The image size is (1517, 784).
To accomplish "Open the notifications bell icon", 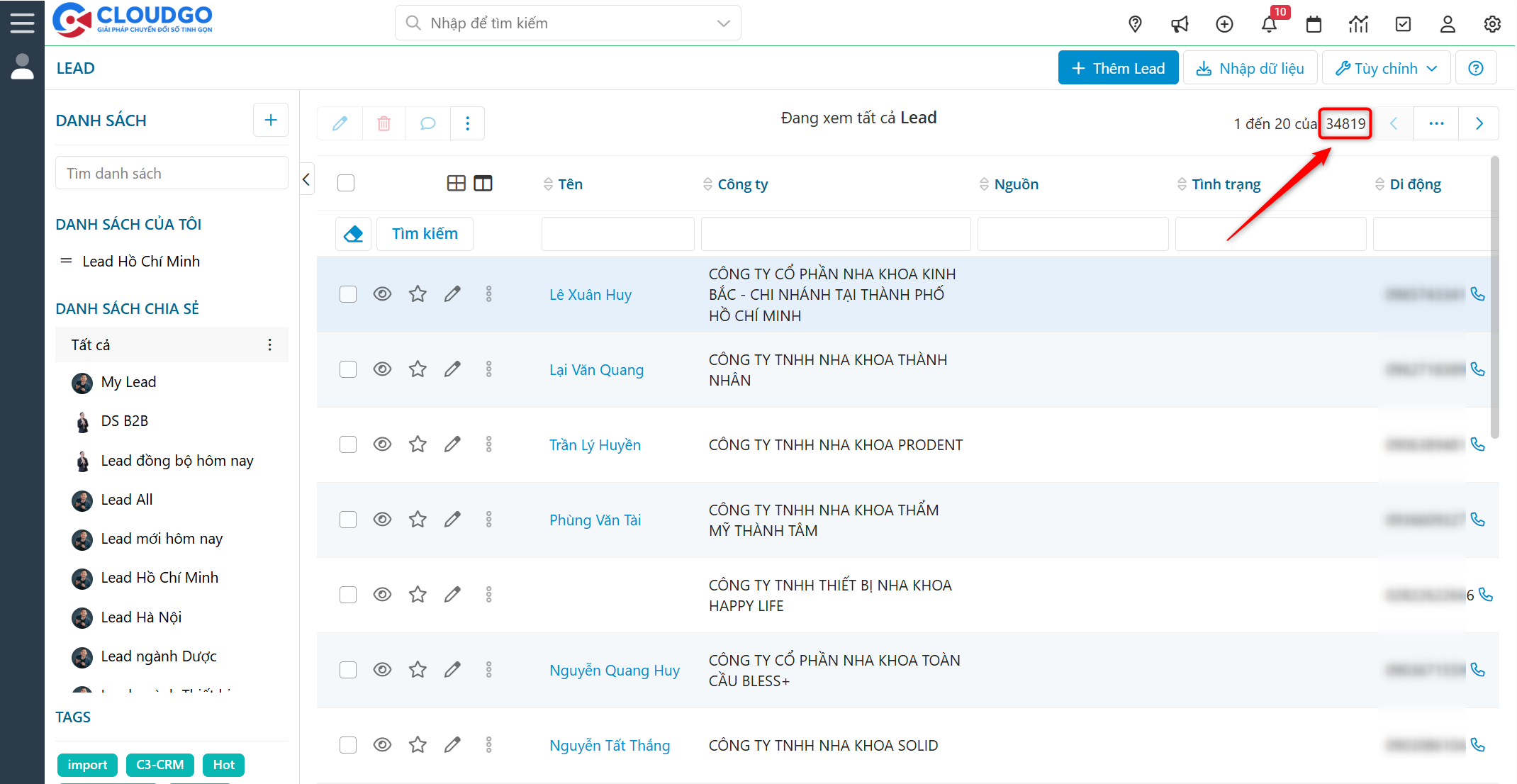I will pyautogui.click(x=1269, y=25).
